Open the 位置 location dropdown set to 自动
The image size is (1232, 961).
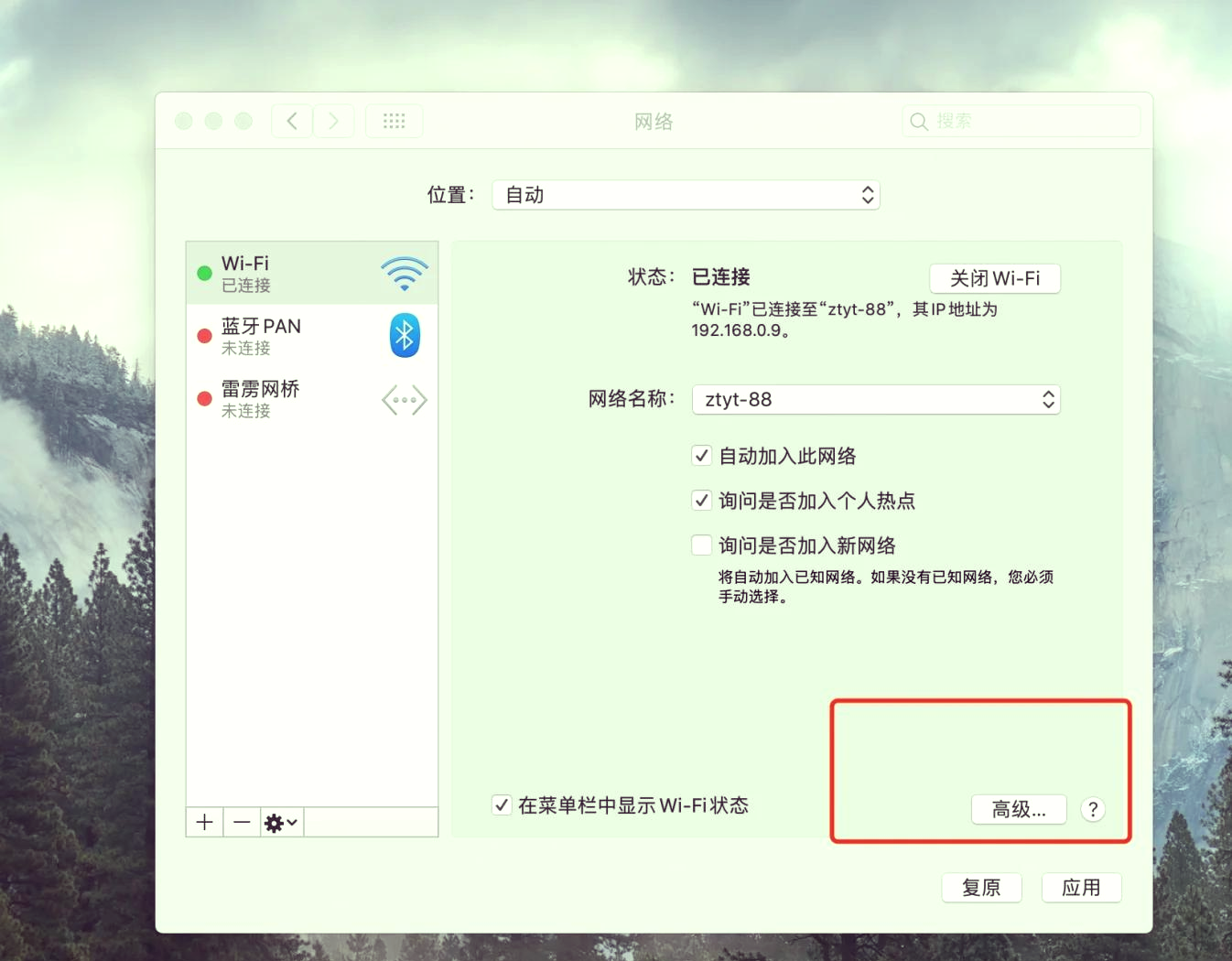point(686,195)
